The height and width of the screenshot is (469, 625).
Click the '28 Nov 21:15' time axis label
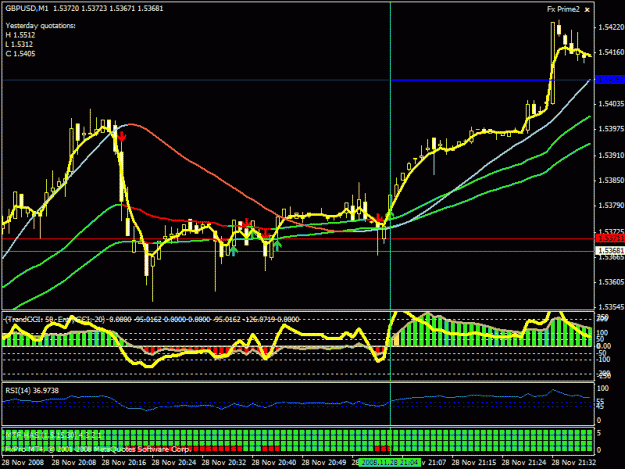(x=474, y=462)
